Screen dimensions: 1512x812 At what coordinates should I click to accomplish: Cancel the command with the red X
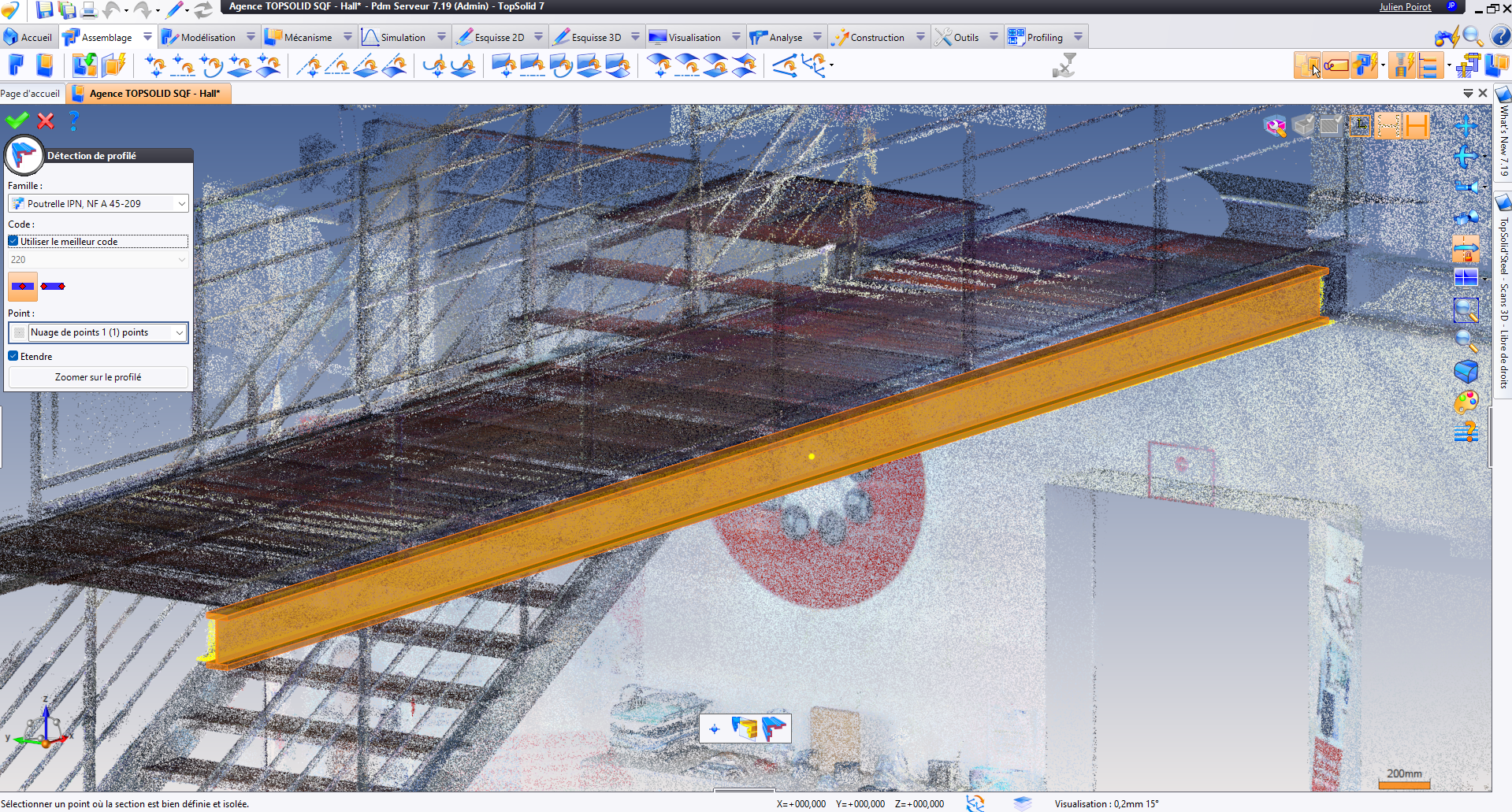46,121
